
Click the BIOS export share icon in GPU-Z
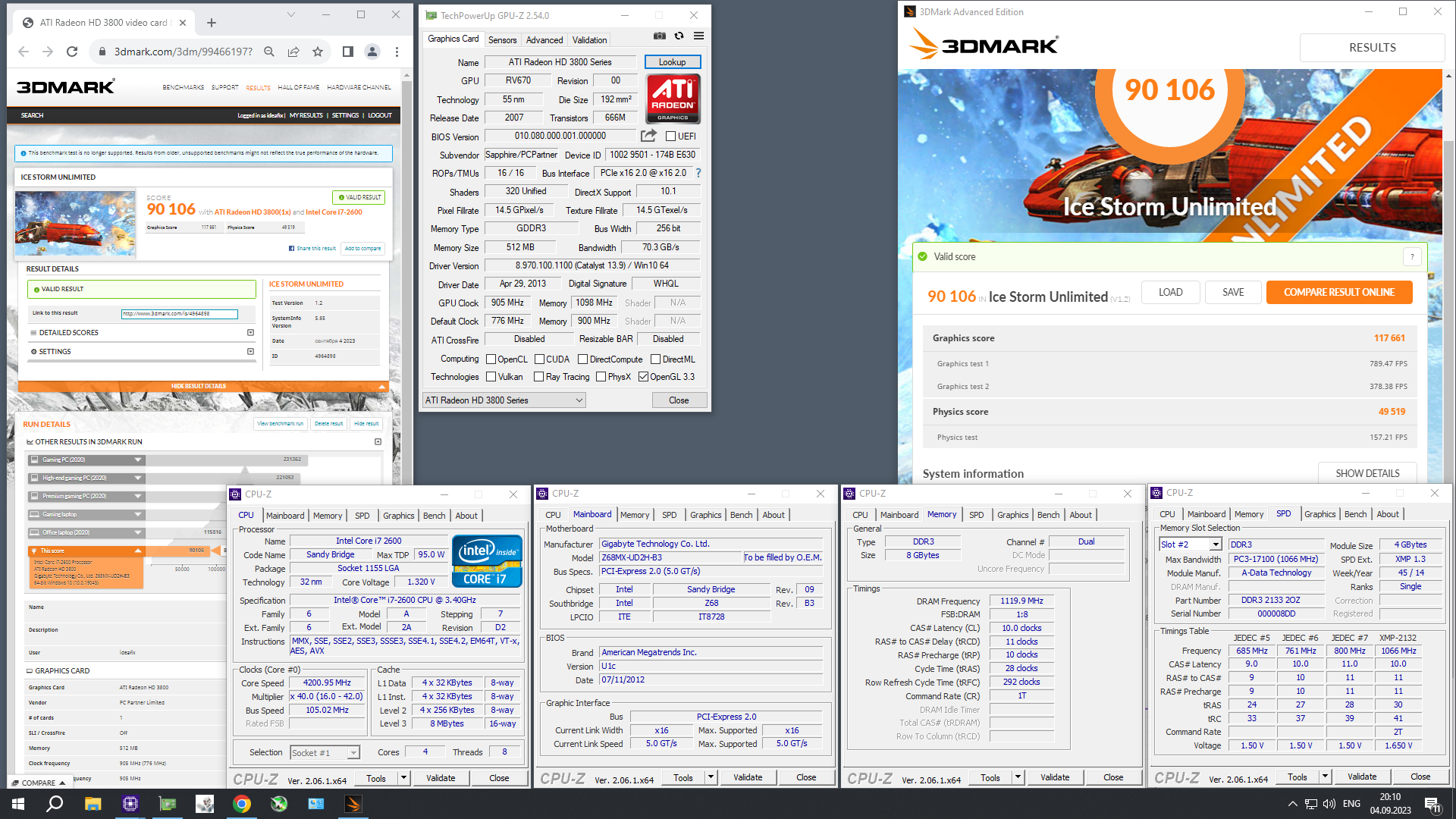coord(648,136)
